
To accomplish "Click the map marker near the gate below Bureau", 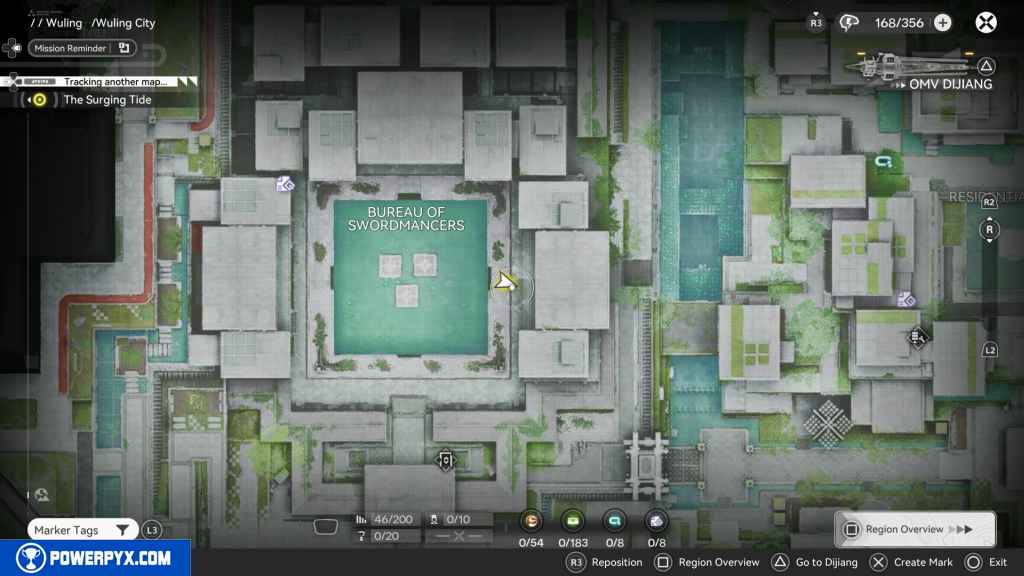I will pyautogui.click(x=445, y=460).
